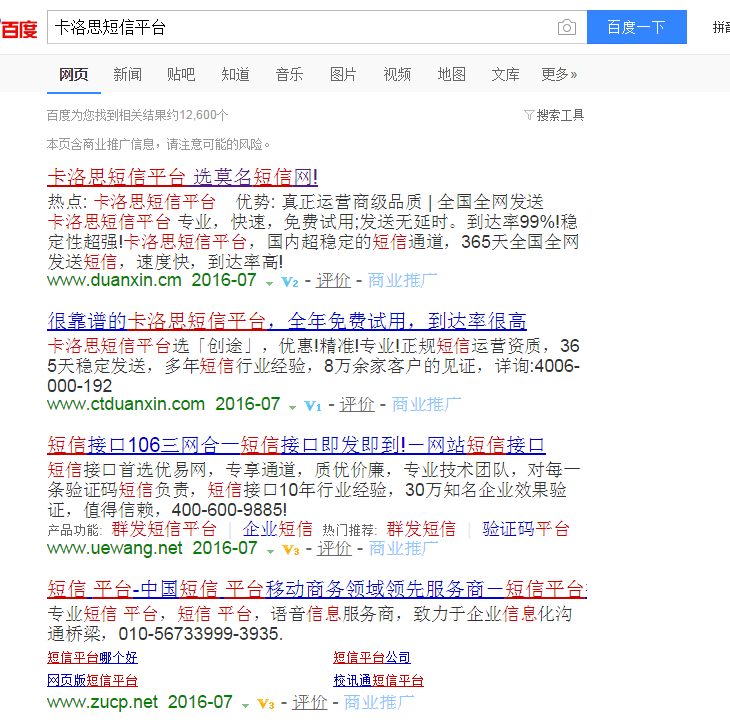The image size is (730, 723).
Task: Click the Baidu logo
Action: click(x=19, y=29)
